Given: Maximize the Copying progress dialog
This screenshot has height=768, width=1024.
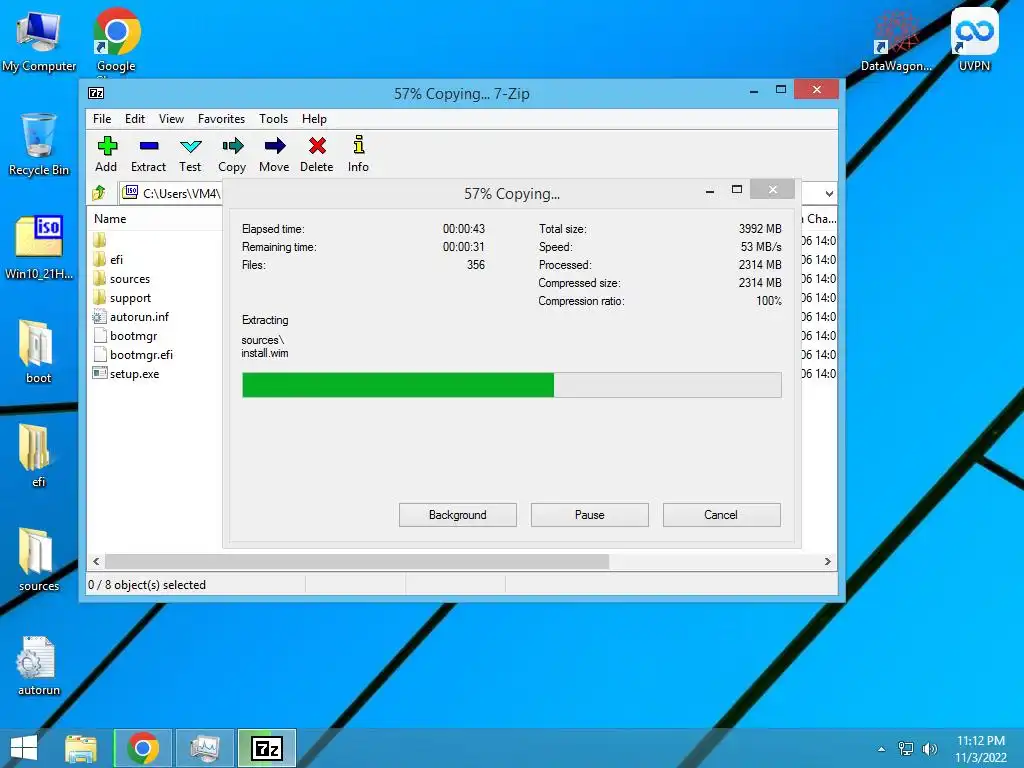Looking at the screenshot, I should pos(737,189).
